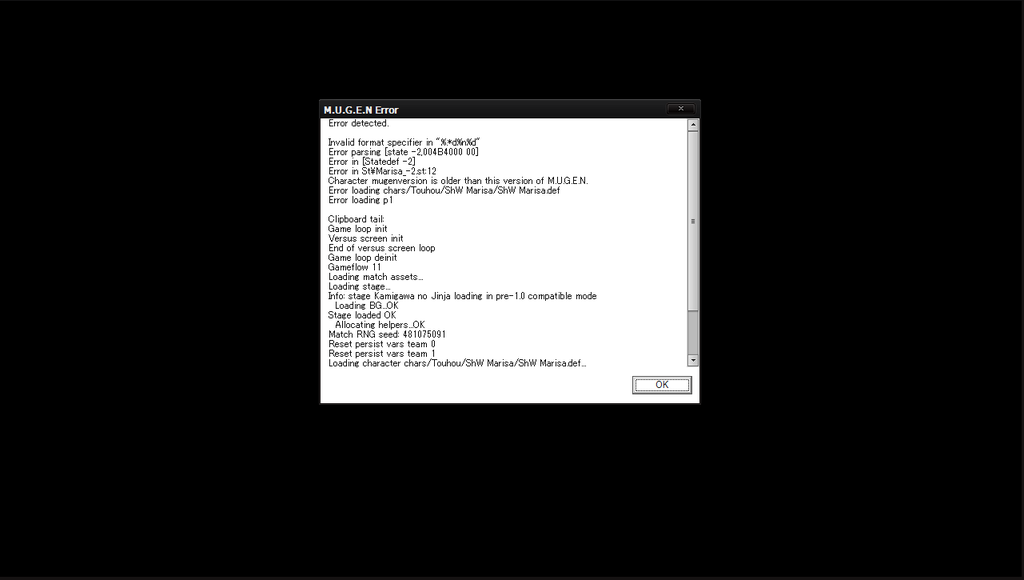Click the 'Error parsing [state -2' line
The image size is (1024, 580).
(x=403, y=152)
